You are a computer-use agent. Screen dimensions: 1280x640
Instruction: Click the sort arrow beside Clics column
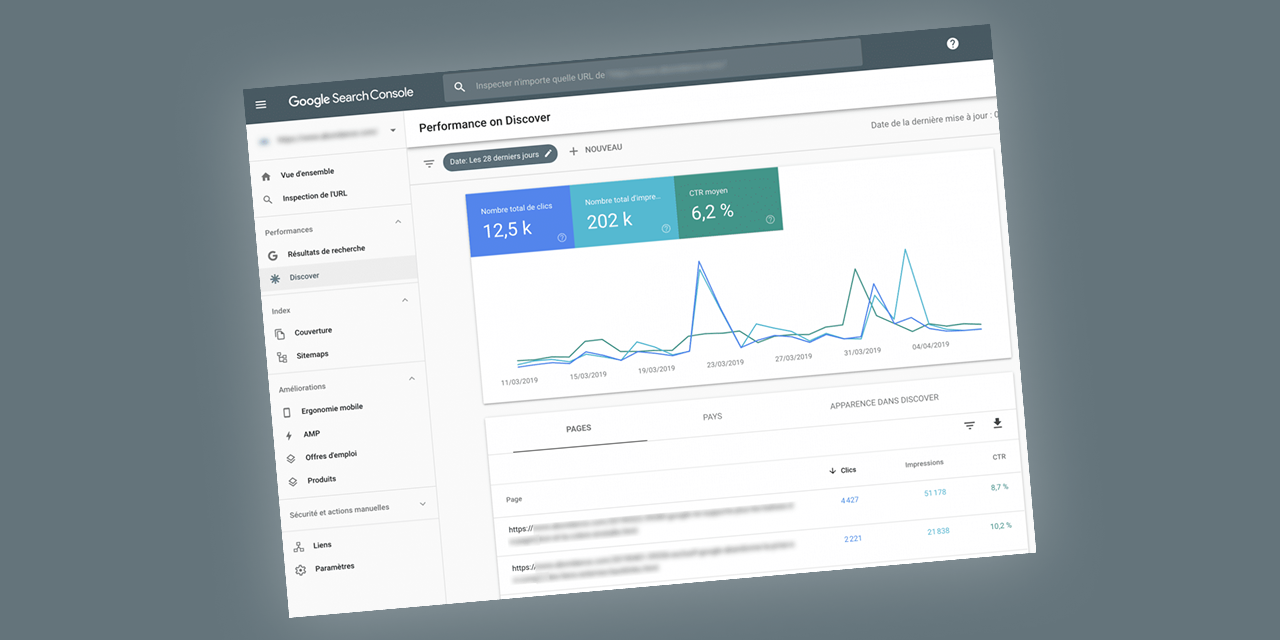832,471
